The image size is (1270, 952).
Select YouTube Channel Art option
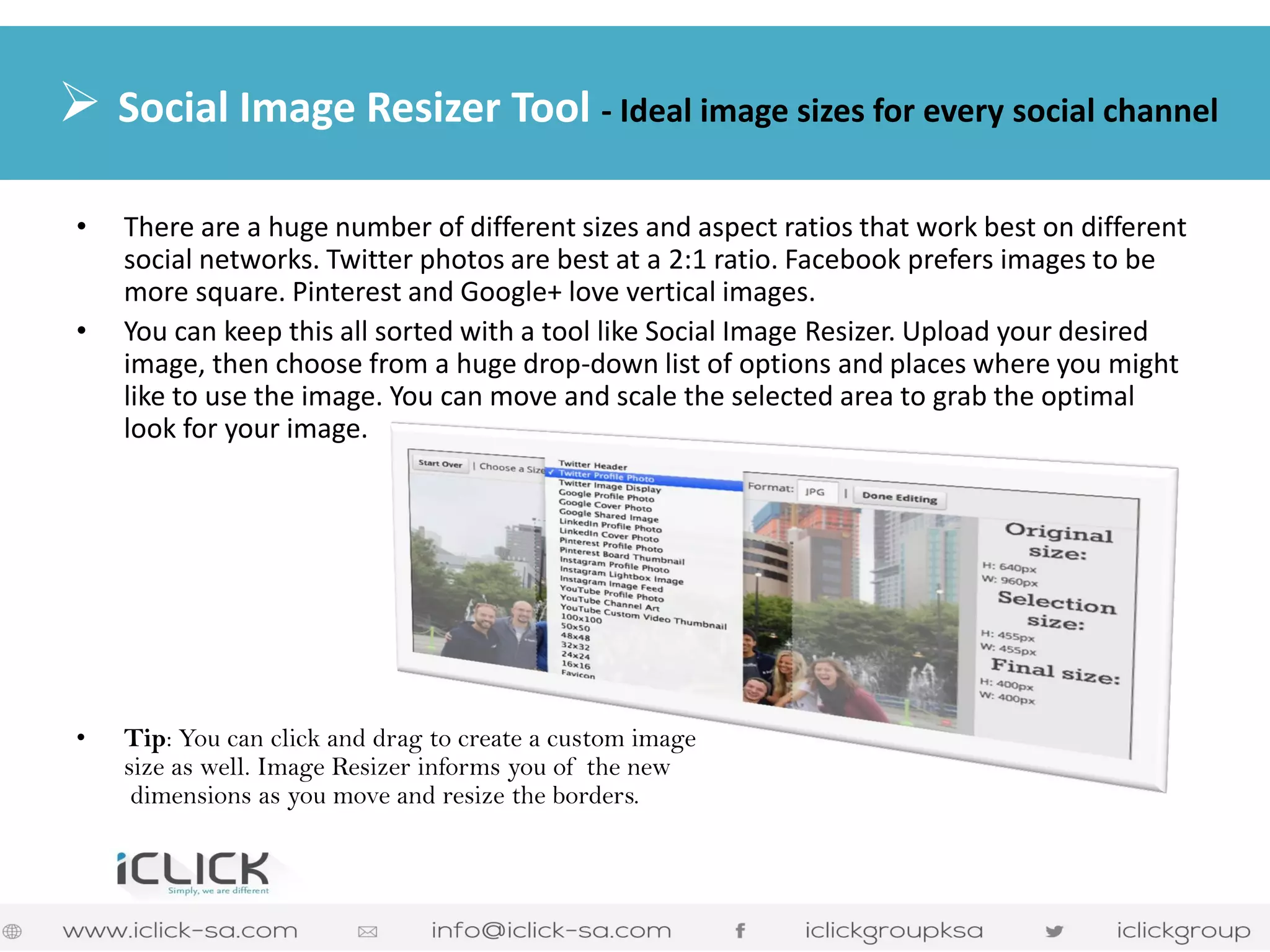[610, 603]
